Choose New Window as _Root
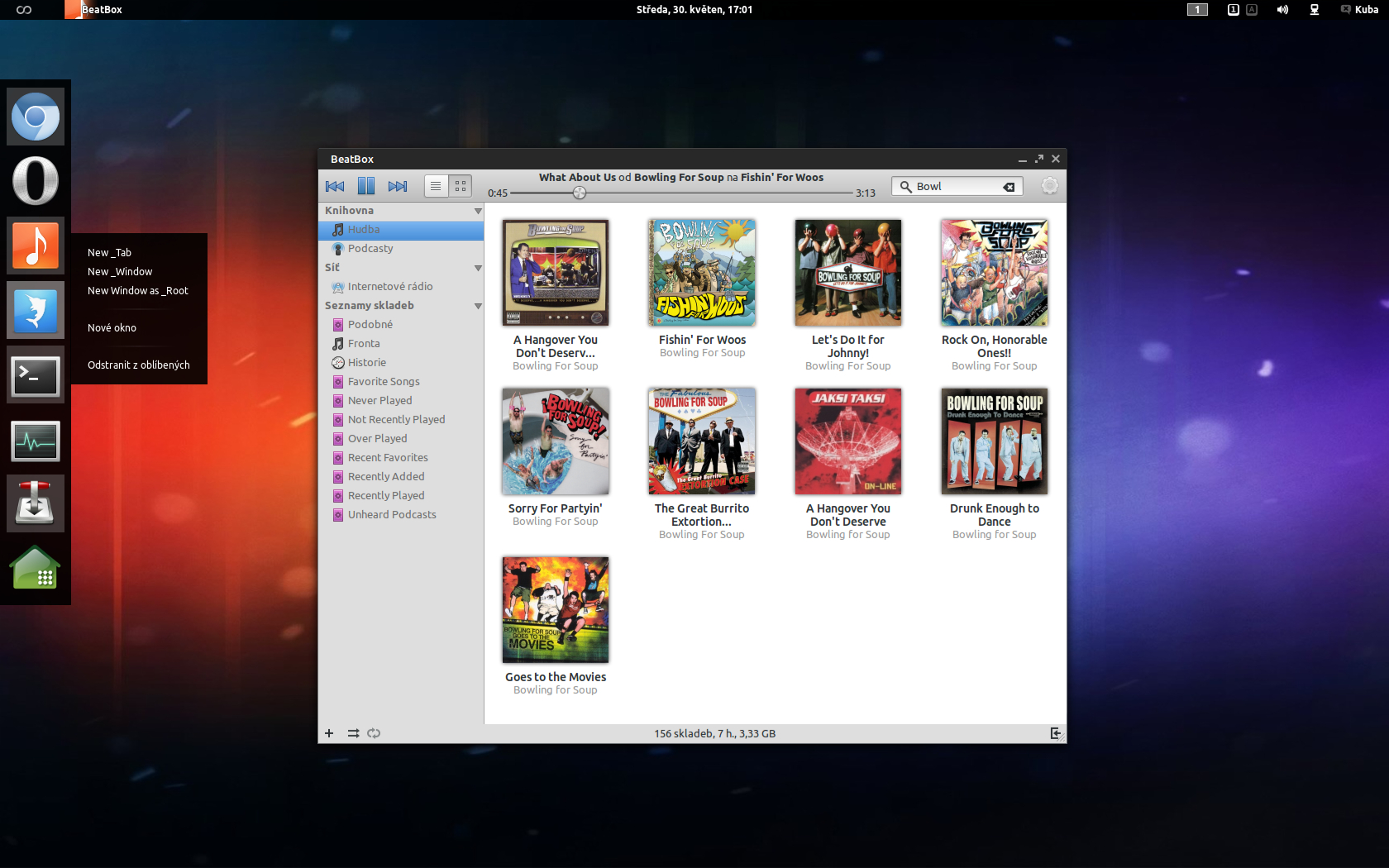The height and width of the screenshot is (868, 1389). click(139, 291)
